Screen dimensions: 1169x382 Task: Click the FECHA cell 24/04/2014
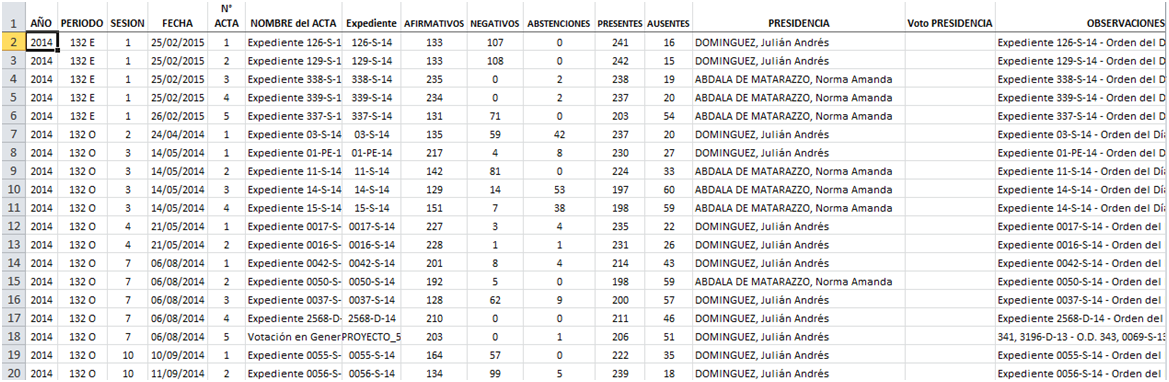coord(177,134)
